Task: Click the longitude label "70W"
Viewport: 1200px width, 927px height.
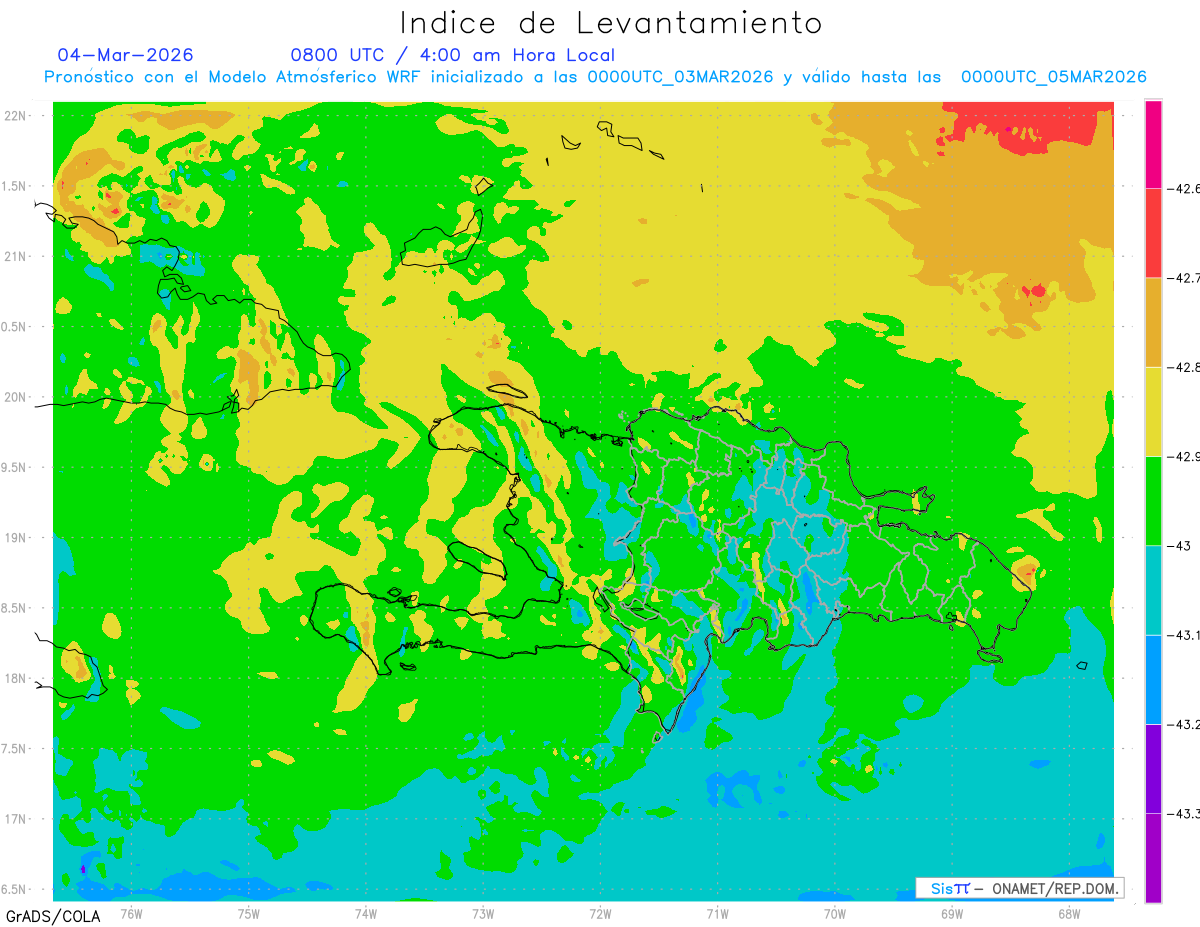Action: coord(835,914)
